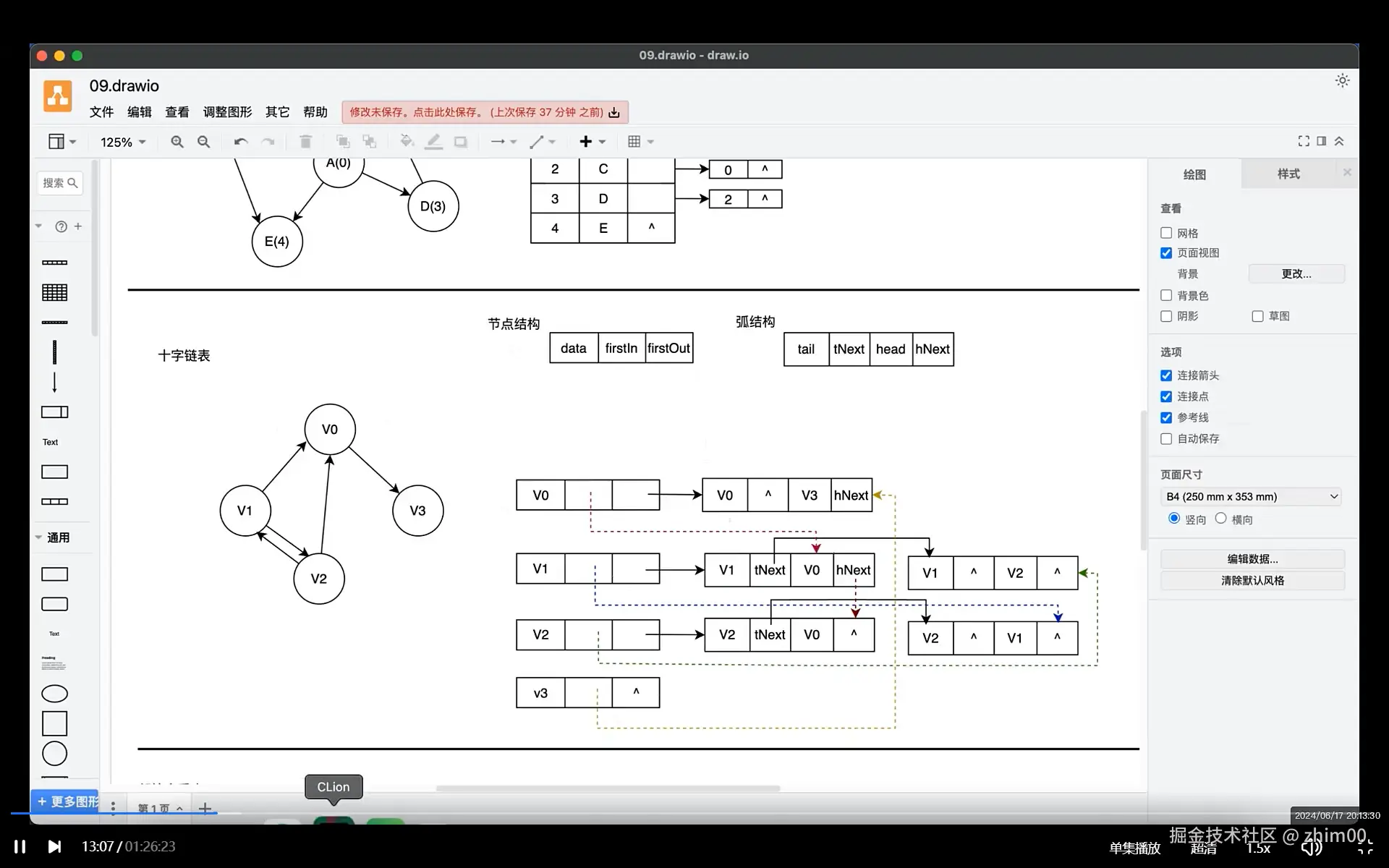This screenshot has height=868, width=1389.
Task: Enable the 网格 grid checkbox
Action: tap(1166, 233)
